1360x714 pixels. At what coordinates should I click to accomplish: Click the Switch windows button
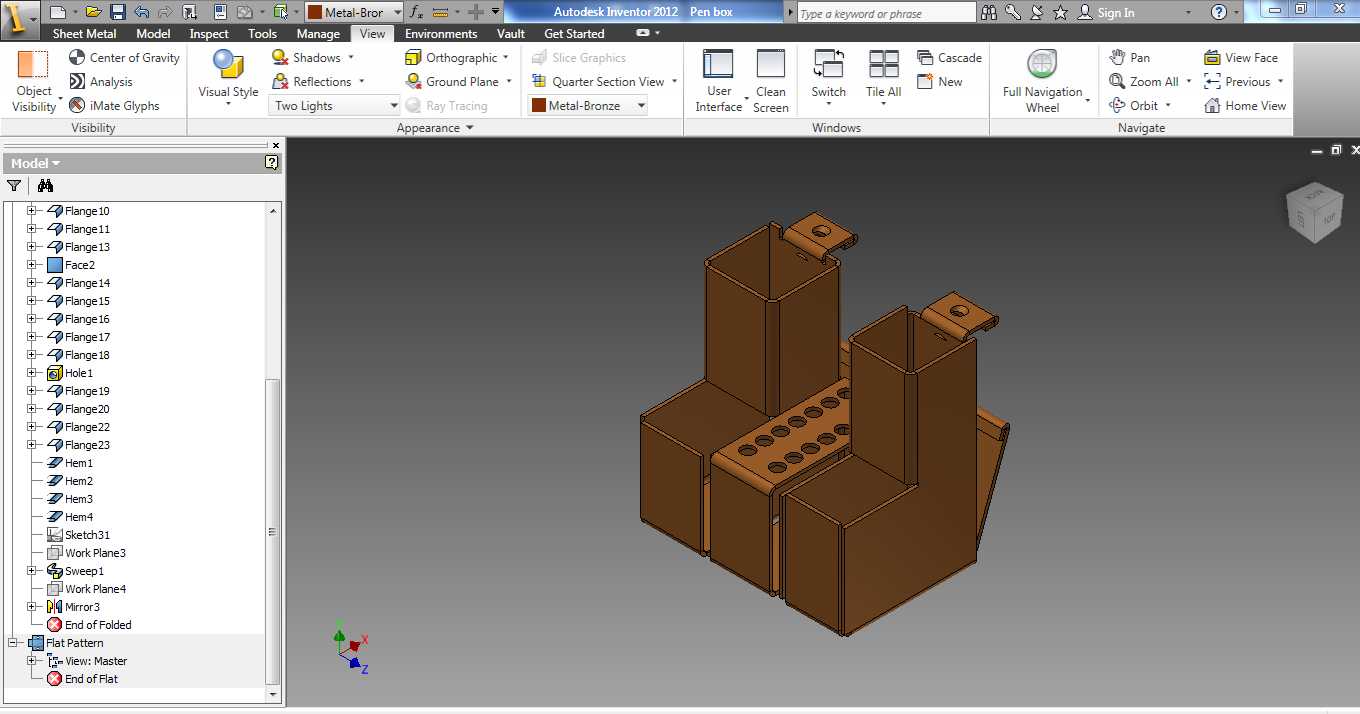[828, 78]
